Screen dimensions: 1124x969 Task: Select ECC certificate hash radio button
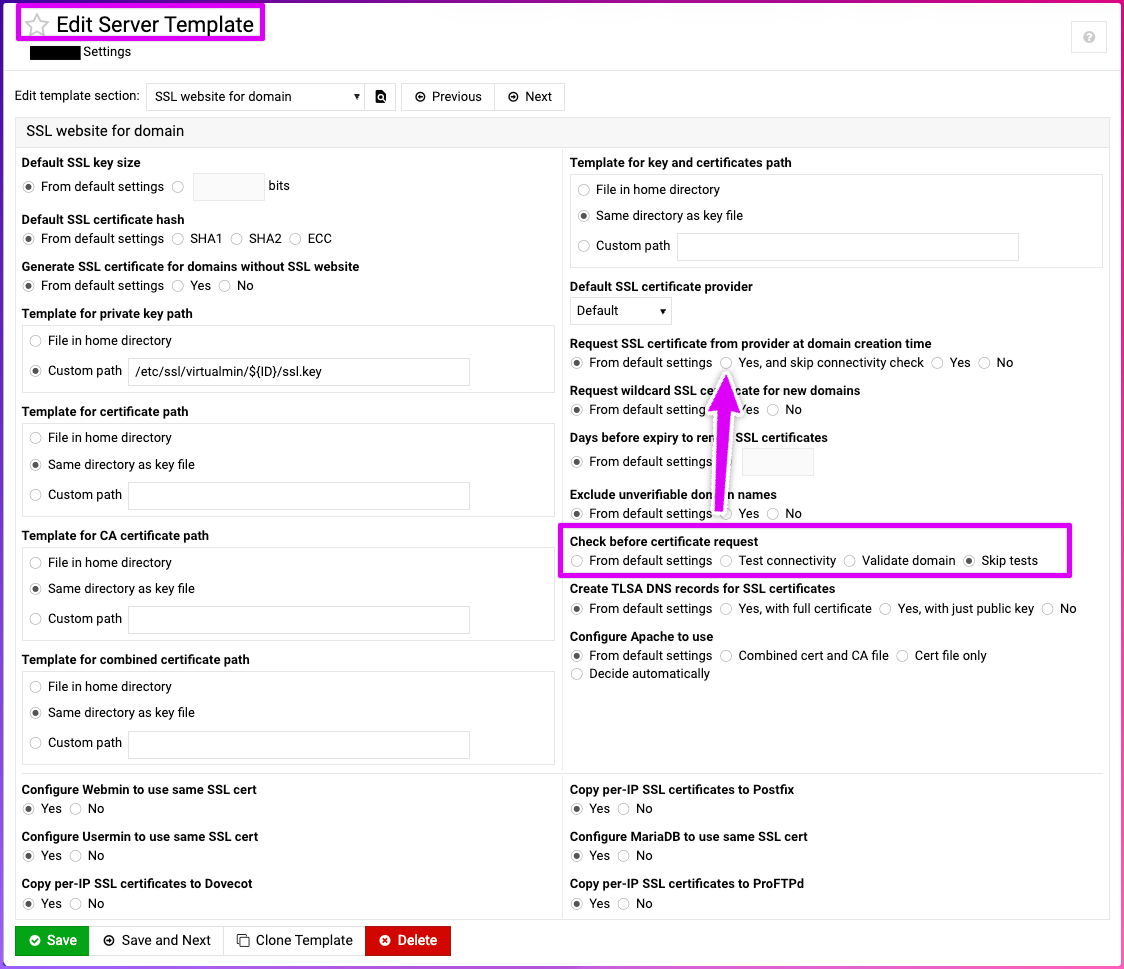coord(296,239)
